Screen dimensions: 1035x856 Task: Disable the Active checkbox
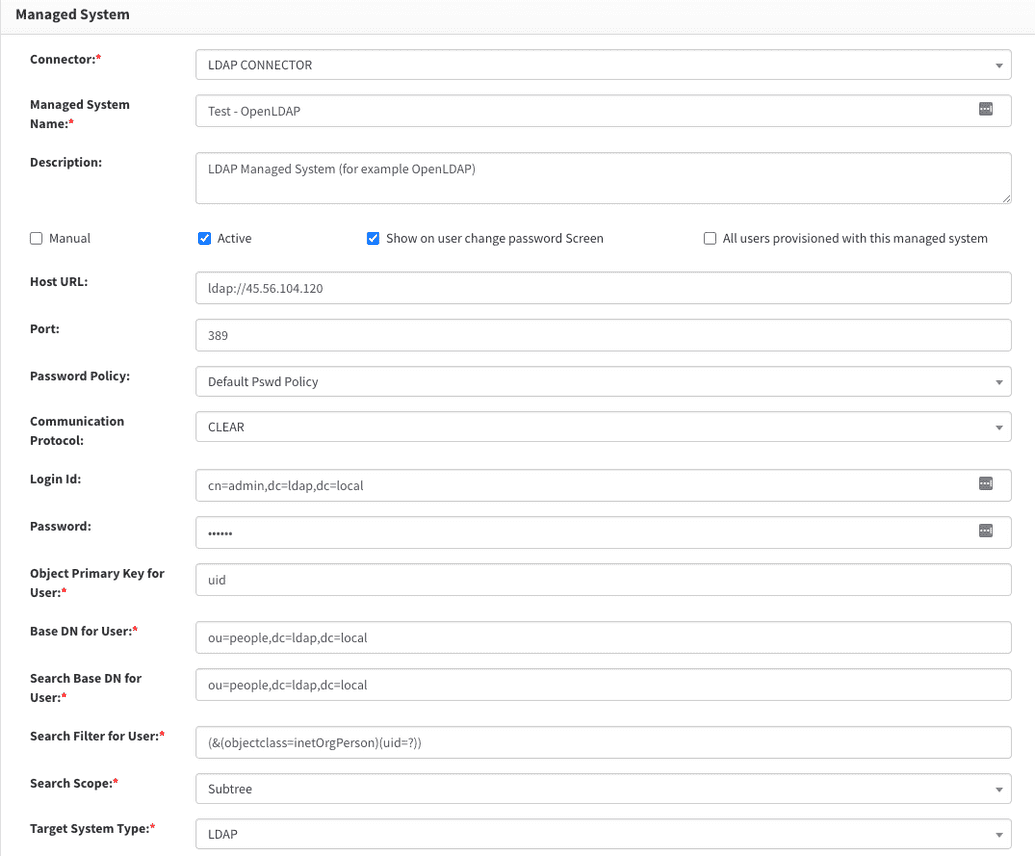[x=204, y=238]
